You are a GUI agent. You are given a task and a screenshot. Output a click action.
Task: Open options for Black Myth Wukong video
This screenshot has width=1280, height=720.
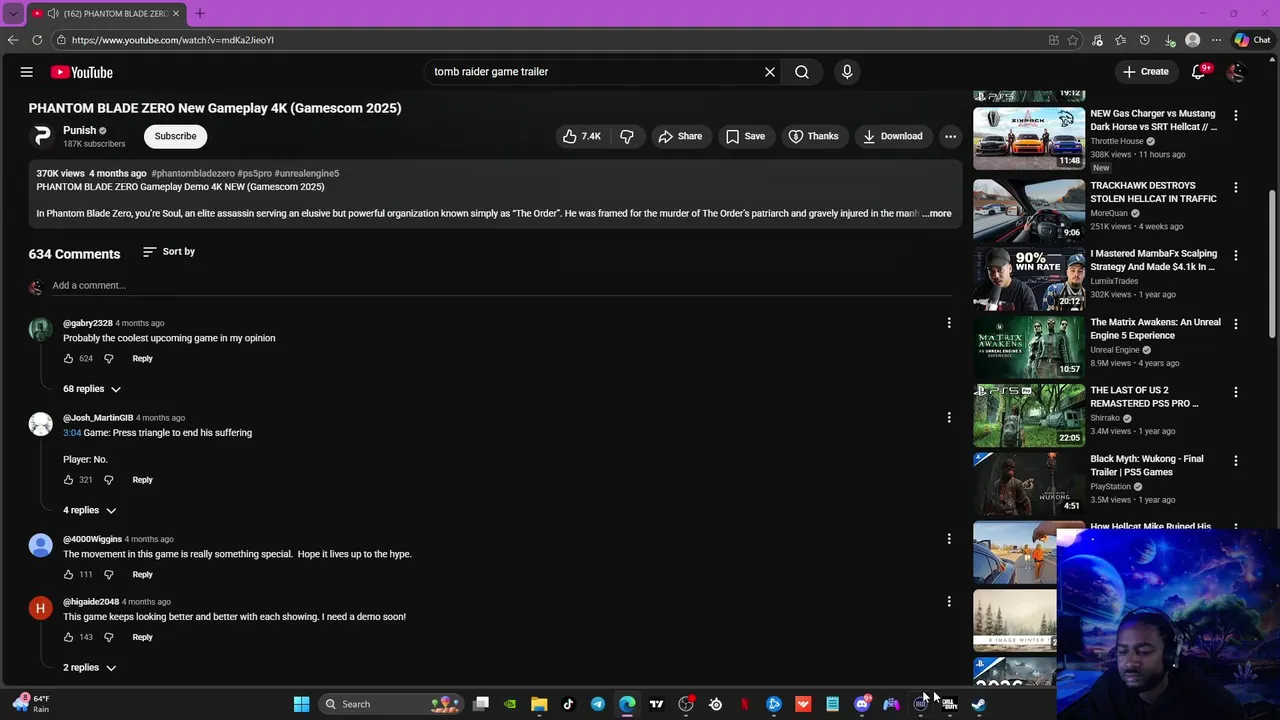pos(1236,461)
